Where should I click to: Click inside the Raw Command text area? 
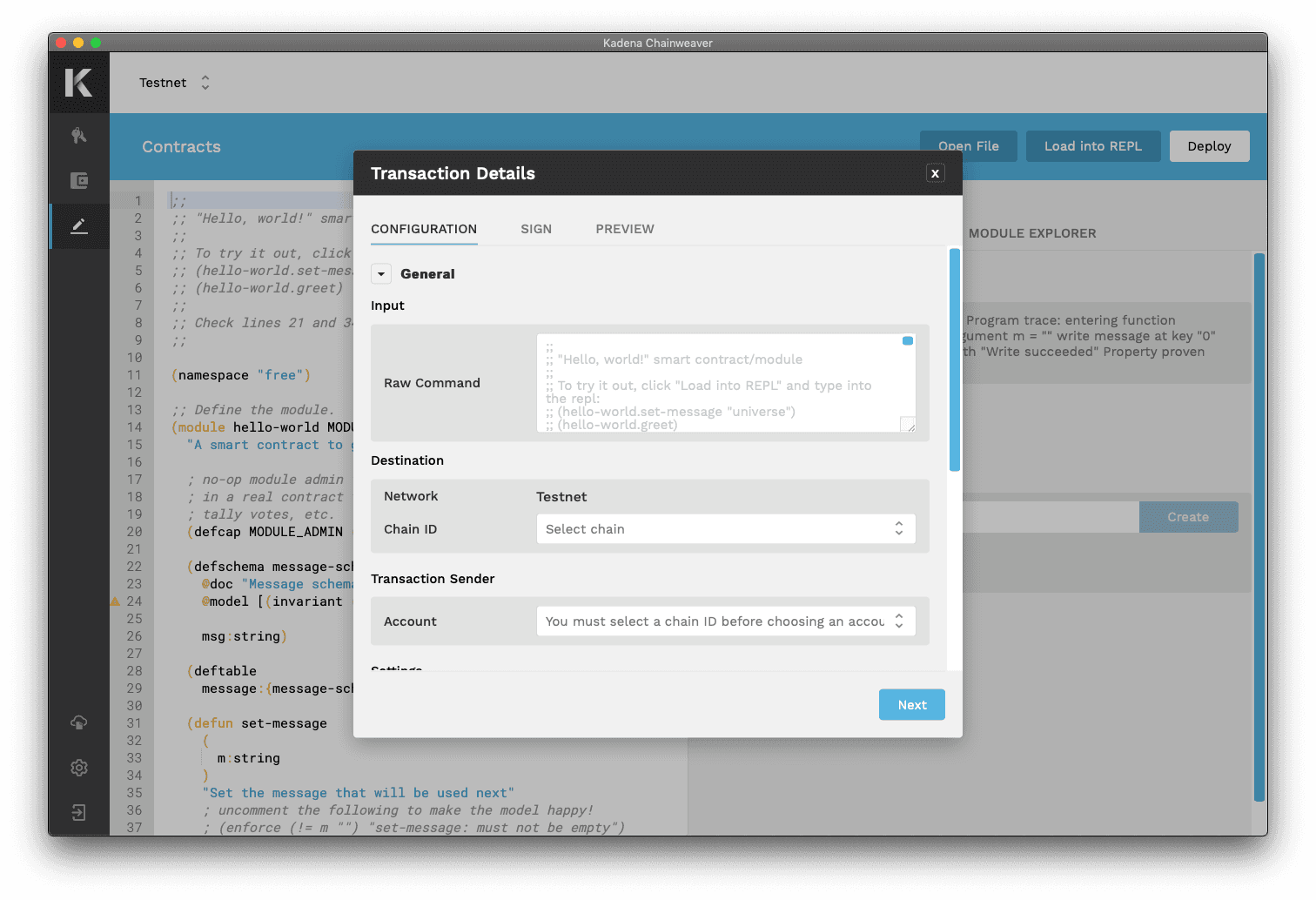(726, 383)
